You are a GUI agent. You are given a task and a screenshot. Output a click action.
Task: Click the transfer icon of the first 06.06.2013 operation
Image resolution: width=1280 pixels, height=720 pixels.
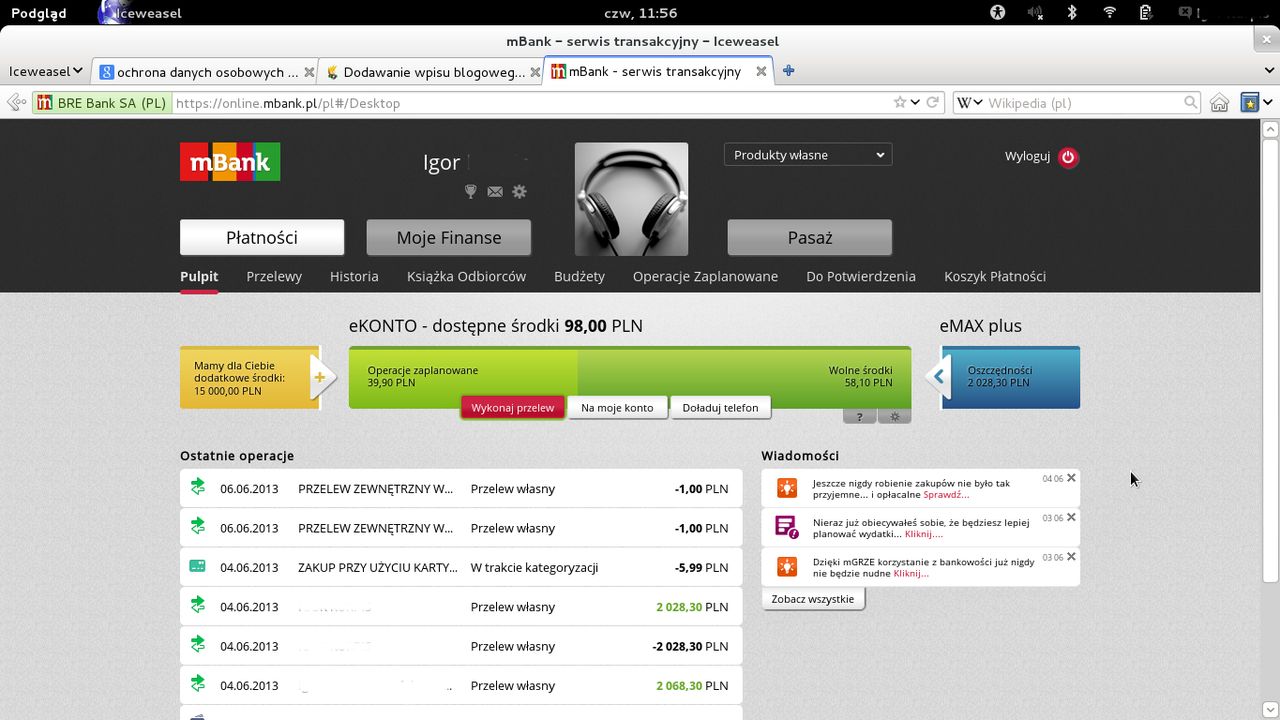[x=197, y=487]
